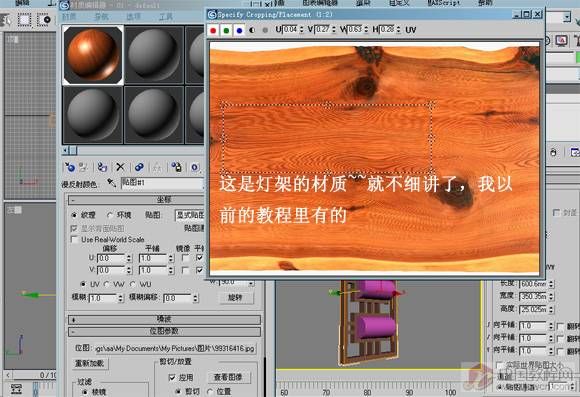Image resolution: width=580 pixels, height=397 pixels.
Task: Open MAXScript menu in main menu bar
Action: click(x=444, y=3)
